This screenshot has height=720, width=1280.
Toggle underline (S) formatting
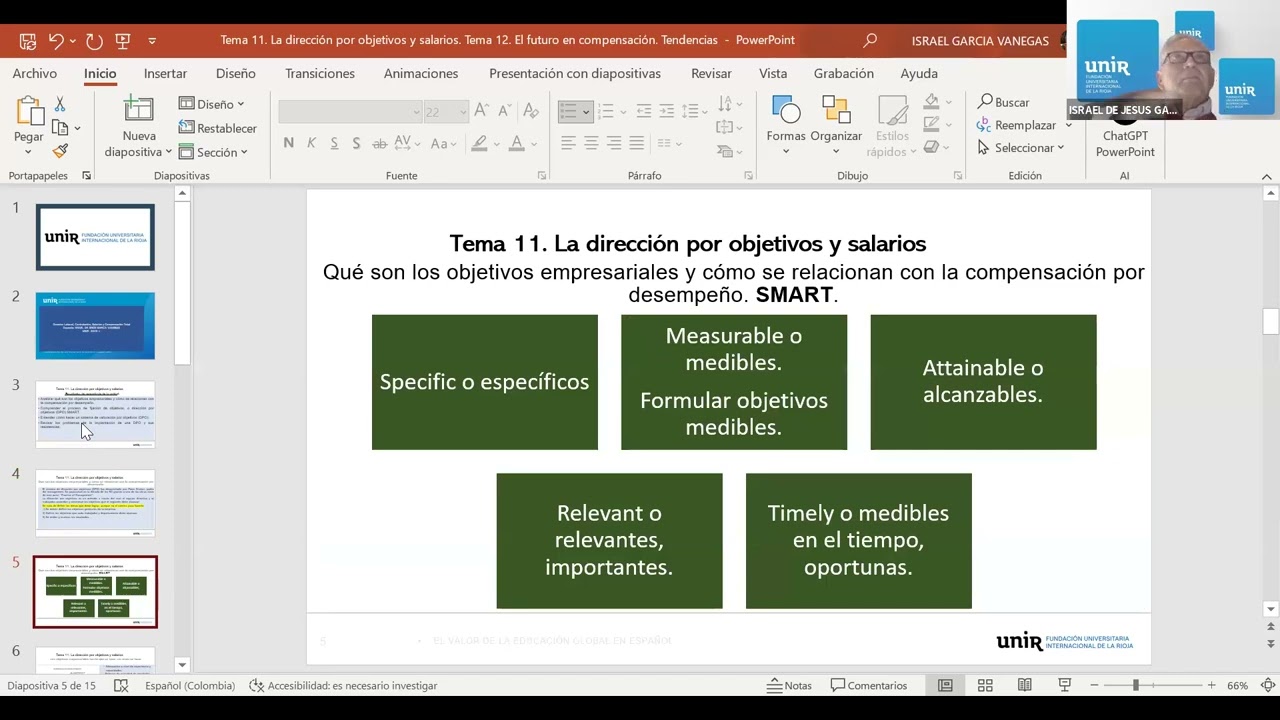334,143
